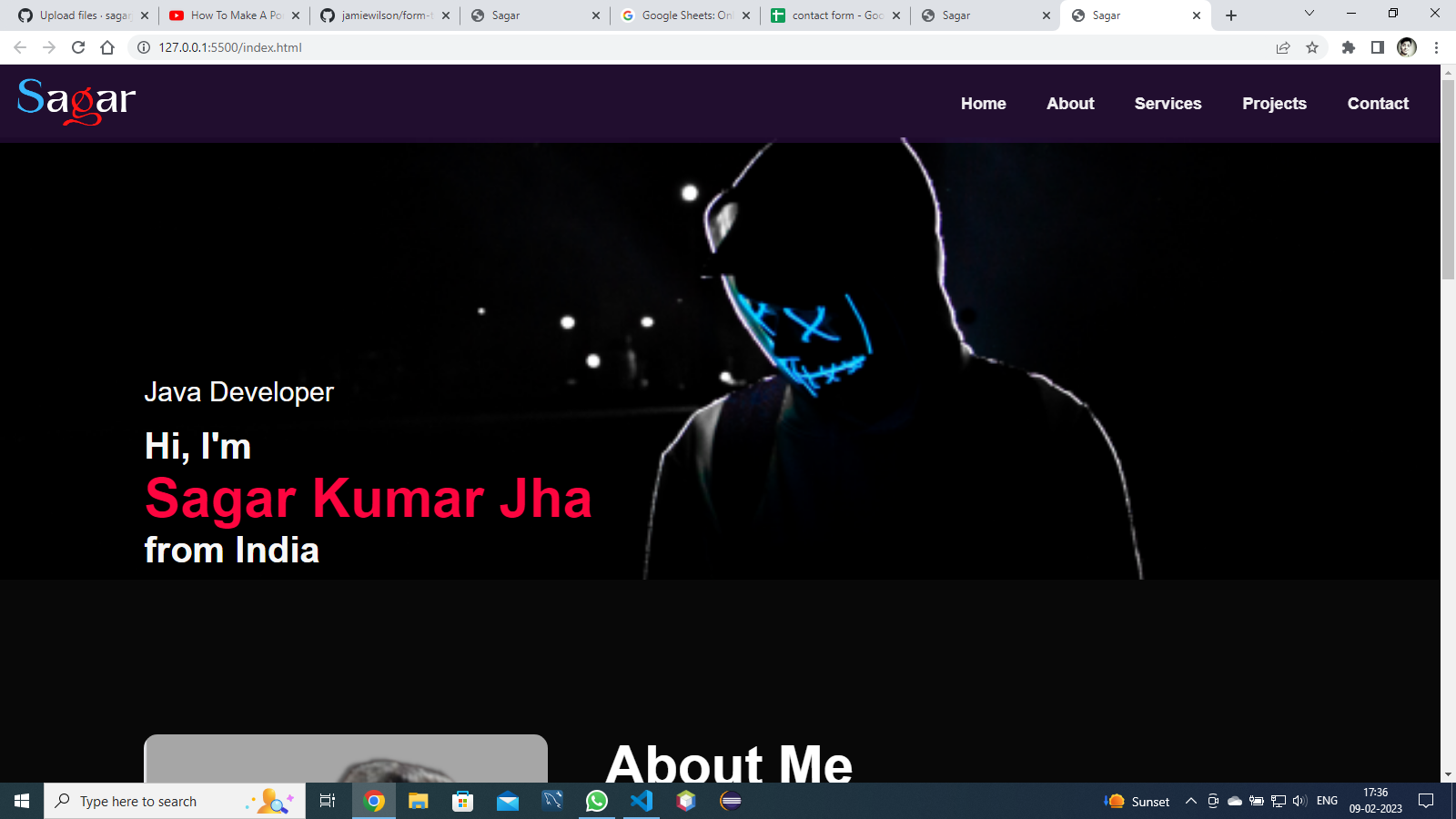1456x819 pixels.
Task: Expand the tab search dropdown arrow
Action: (x=1309, y=14)
